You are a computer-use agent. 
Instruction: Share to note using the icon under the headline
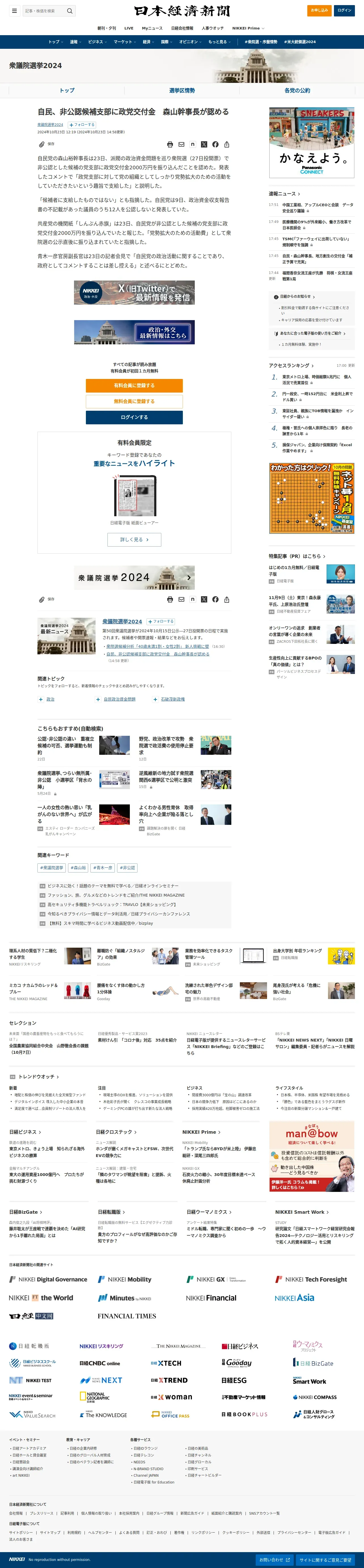(192, 144)
